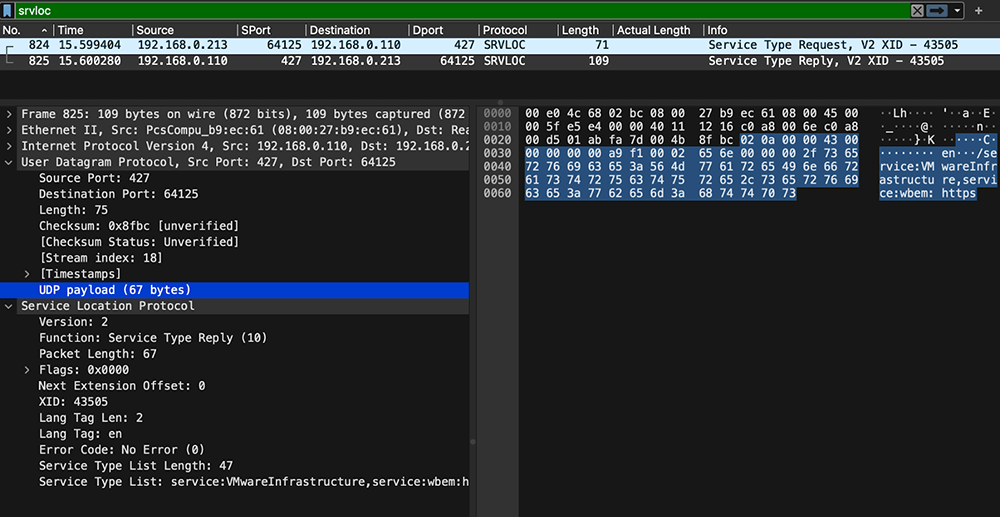
Task: Collapse the User Datagram Protocol section
Action: pyautogui.click(x=9, y=162)
